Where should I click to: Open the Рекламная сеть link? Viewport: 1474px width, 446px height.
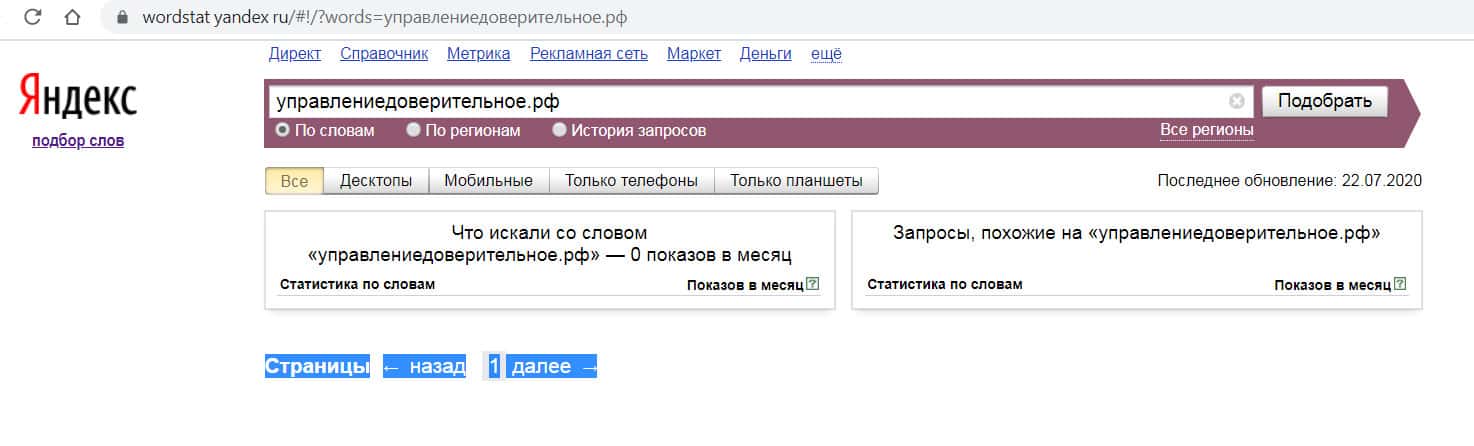pyautogui.click(x=589, y=54)
